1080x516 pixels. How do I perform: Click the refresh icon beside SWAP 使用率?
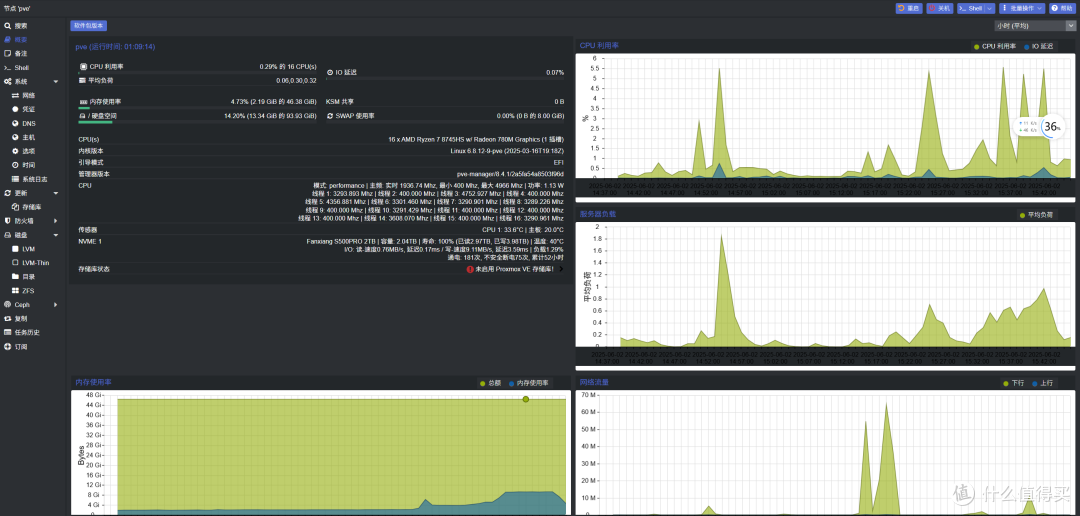tap(330, 116)
